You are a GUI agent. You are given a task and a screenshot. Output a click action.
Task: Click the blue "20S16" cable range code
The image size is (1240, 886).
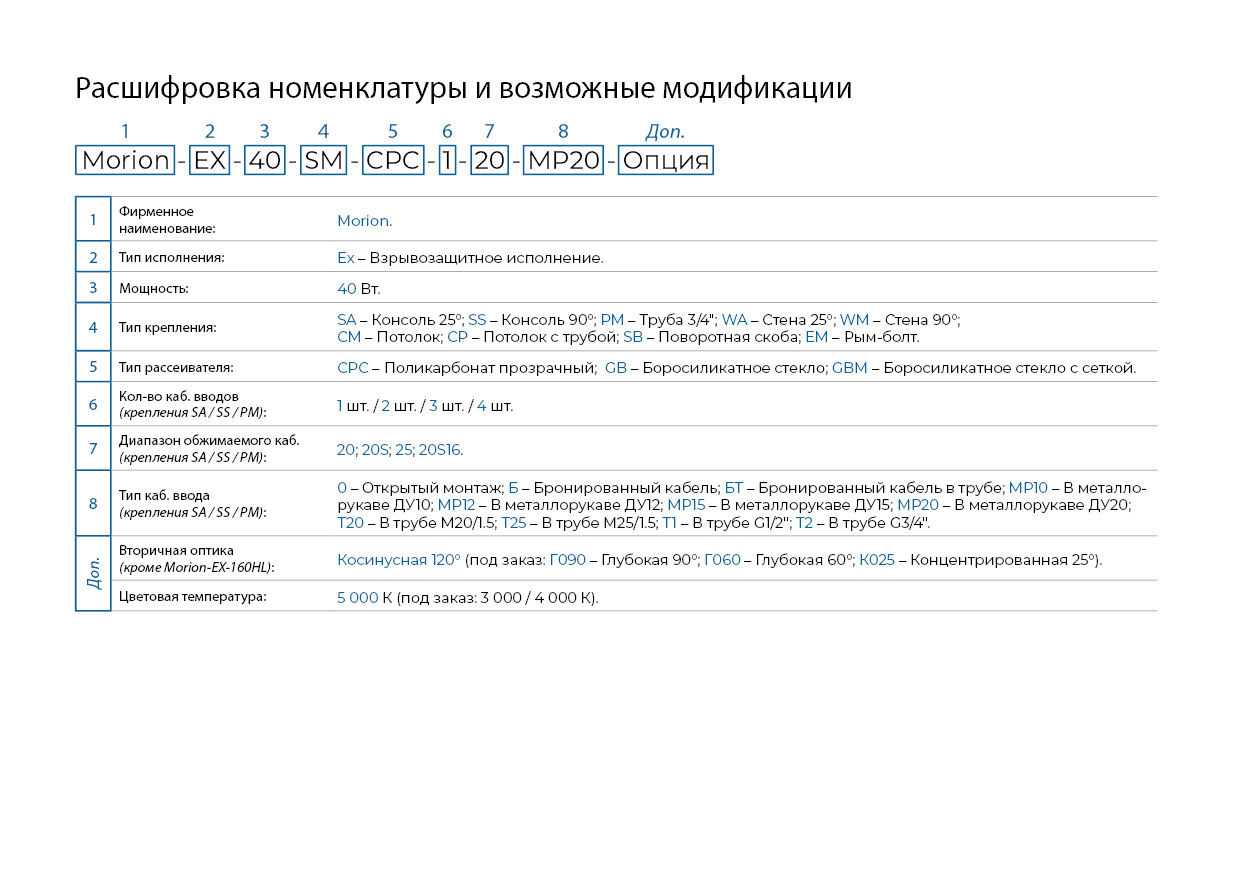pyautogui.click(x=440, y=450)
